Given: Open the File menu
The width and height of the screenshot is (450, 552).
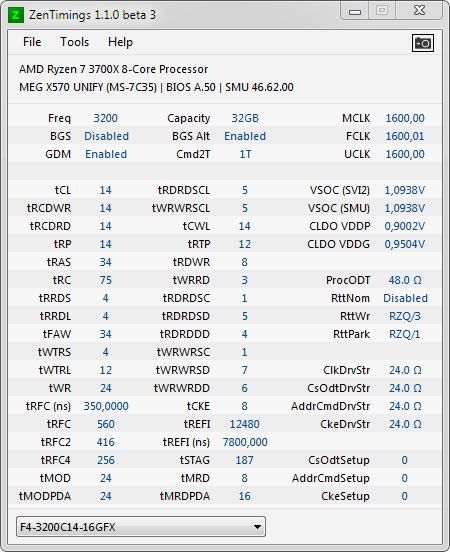Looking at the screenshot, I should coord(32,42).
